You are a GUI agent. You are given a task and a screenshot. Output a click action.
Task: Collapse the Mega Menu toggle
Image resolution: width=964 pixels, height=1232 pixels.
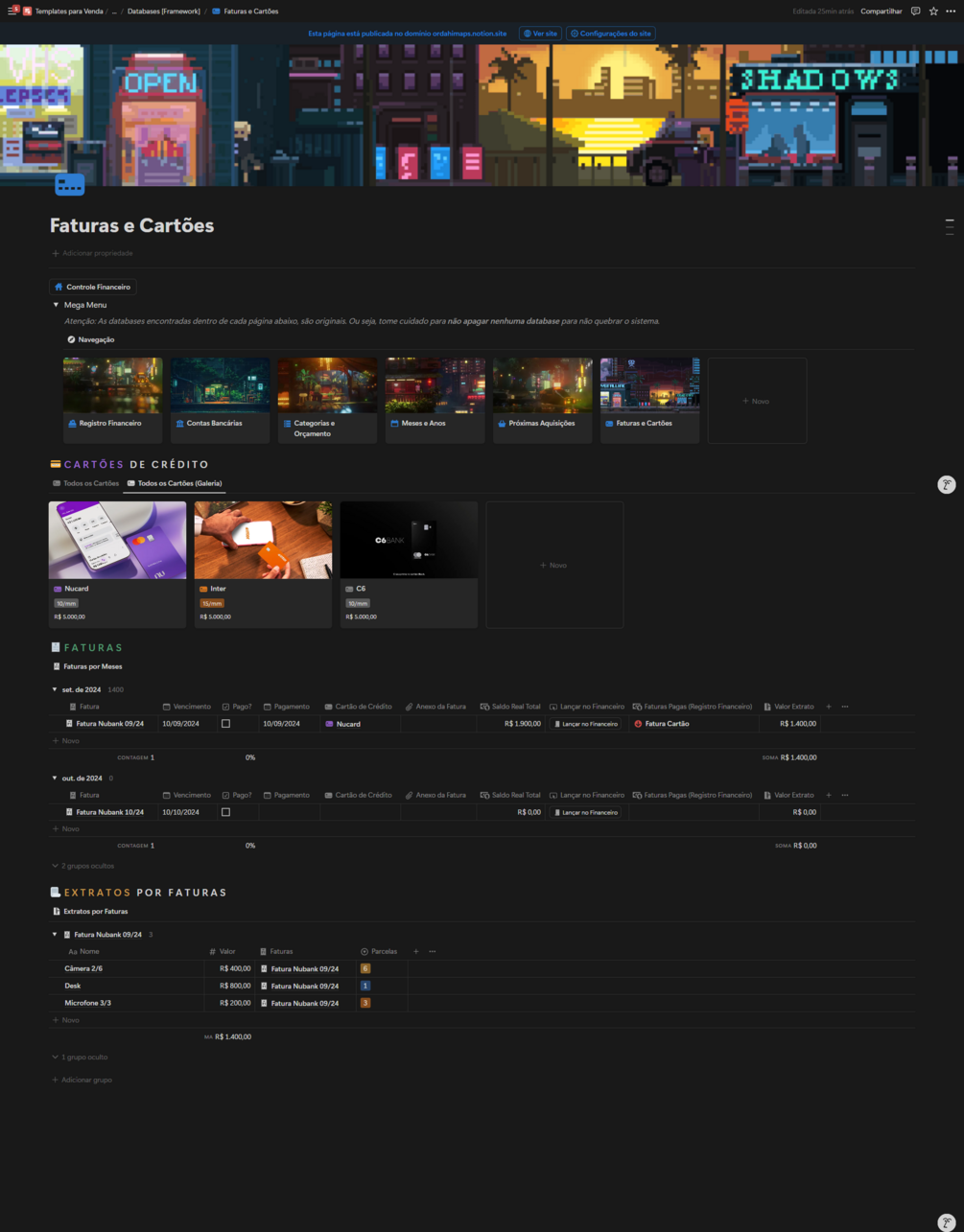click(x=56, y=305)
